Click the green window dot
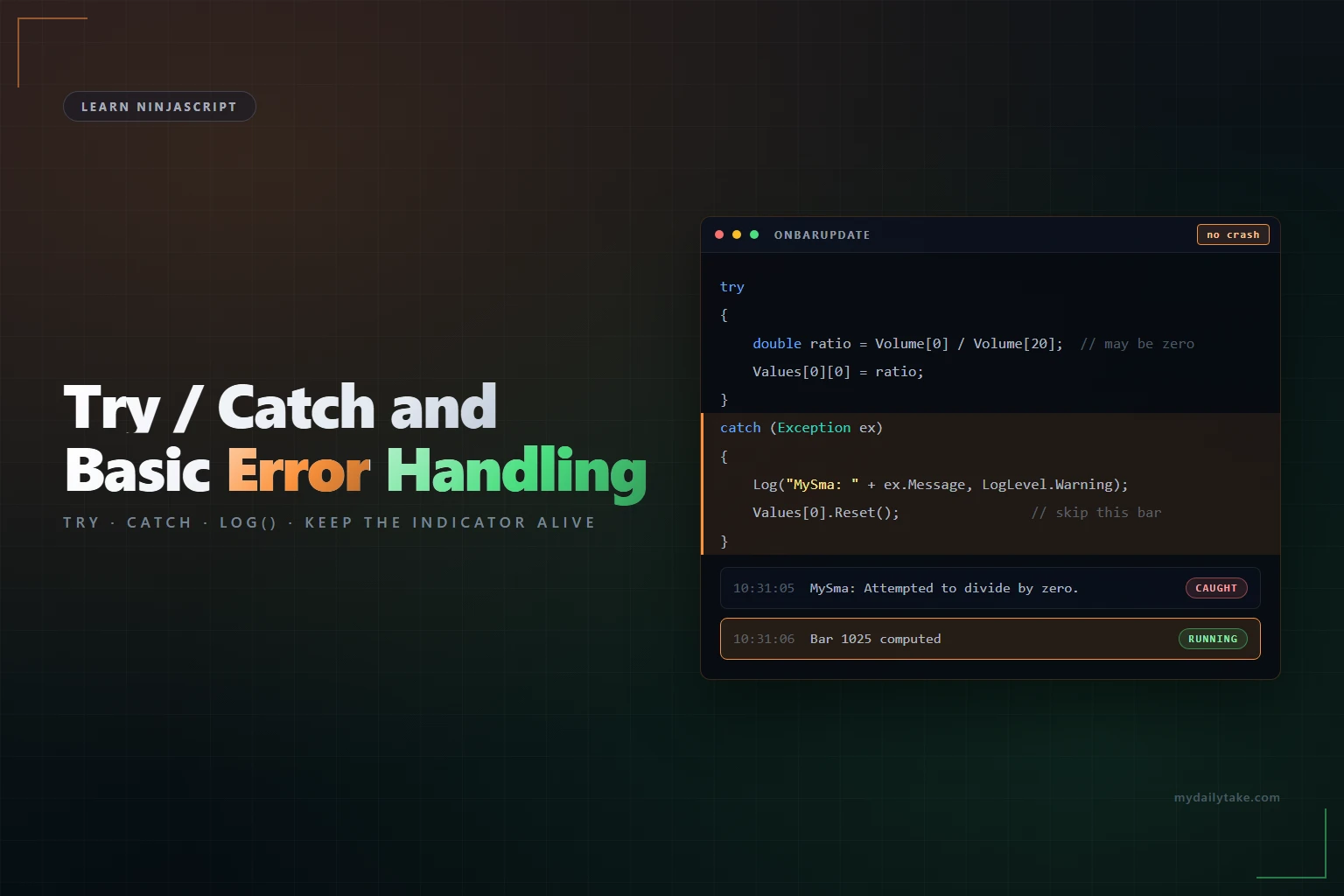The image size is (1344, 896). (x=754, y=234)
